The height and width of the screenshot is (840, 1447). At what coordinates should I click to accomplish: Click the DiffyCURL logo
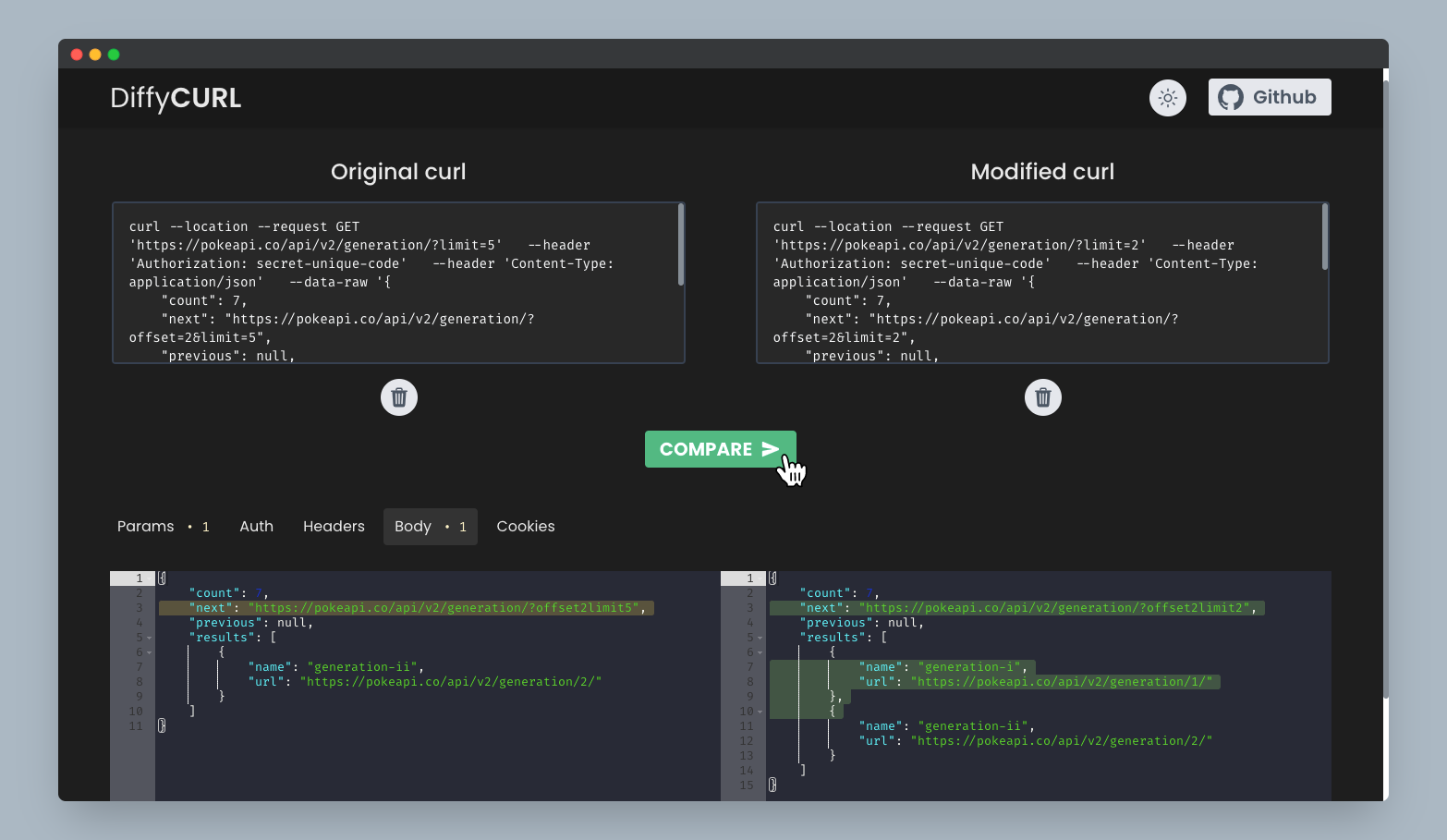176,98
